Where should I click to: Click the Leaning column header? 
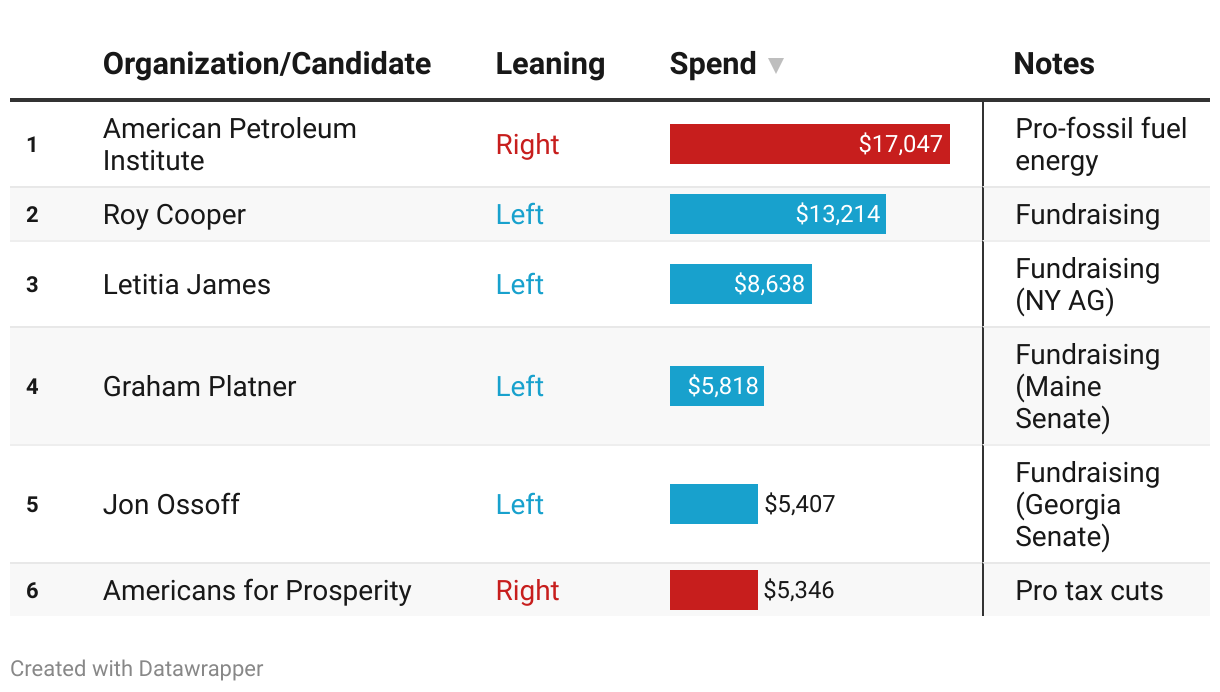pyautogui.click(x=550, y=64)
